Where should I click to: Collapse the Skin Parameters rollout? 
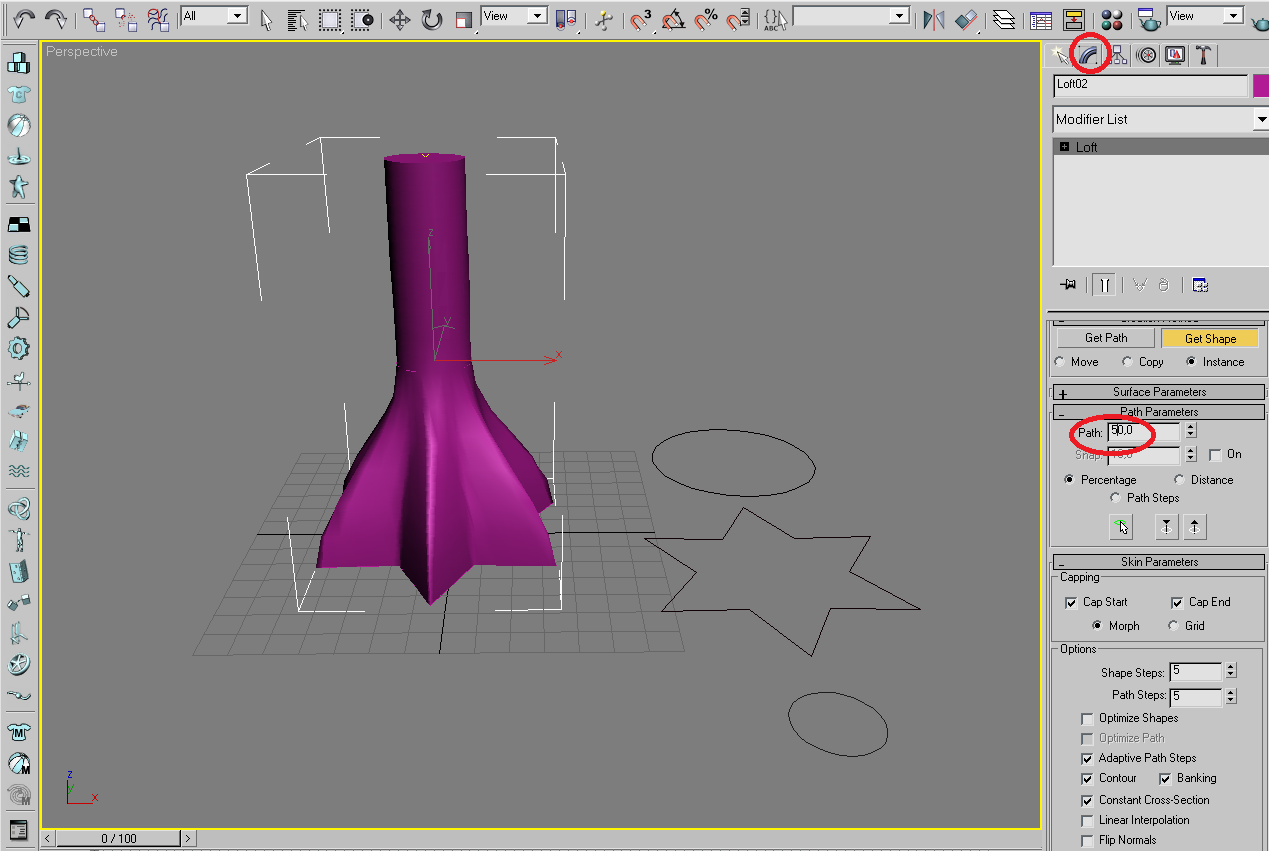click(x=1158, y=562)
